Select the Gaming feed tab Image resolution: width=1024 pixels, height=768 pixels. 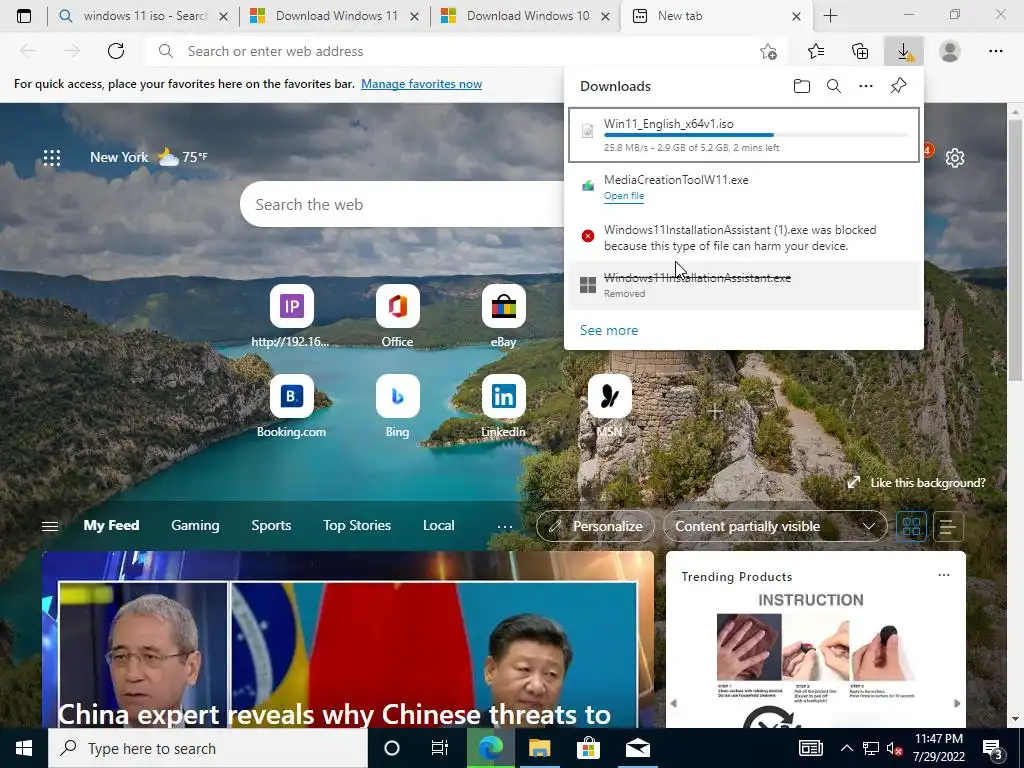[x=195, y=526]
